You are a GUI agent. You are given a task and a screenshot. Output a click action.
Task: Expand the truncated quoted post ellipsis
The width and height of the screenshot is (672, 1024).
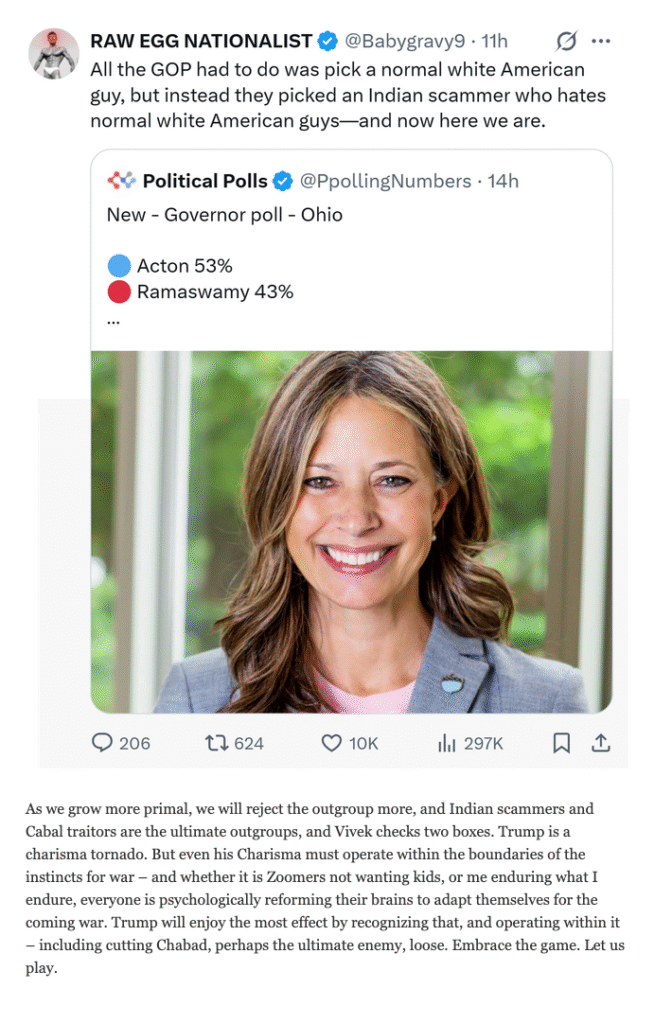tap(113, 321)
